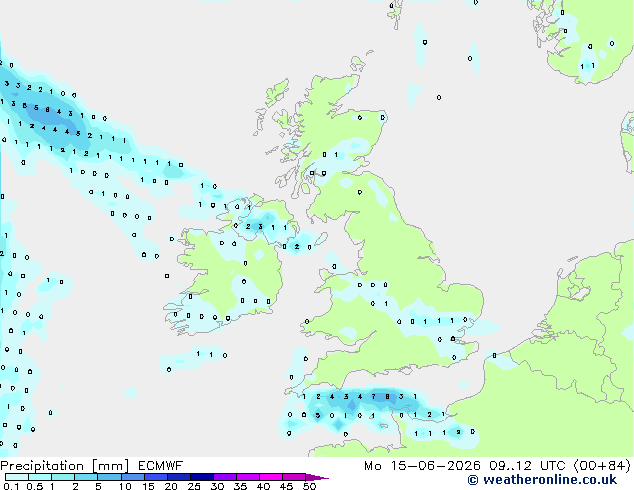Click the '09..12 UTC' time text

pos(527,466)
